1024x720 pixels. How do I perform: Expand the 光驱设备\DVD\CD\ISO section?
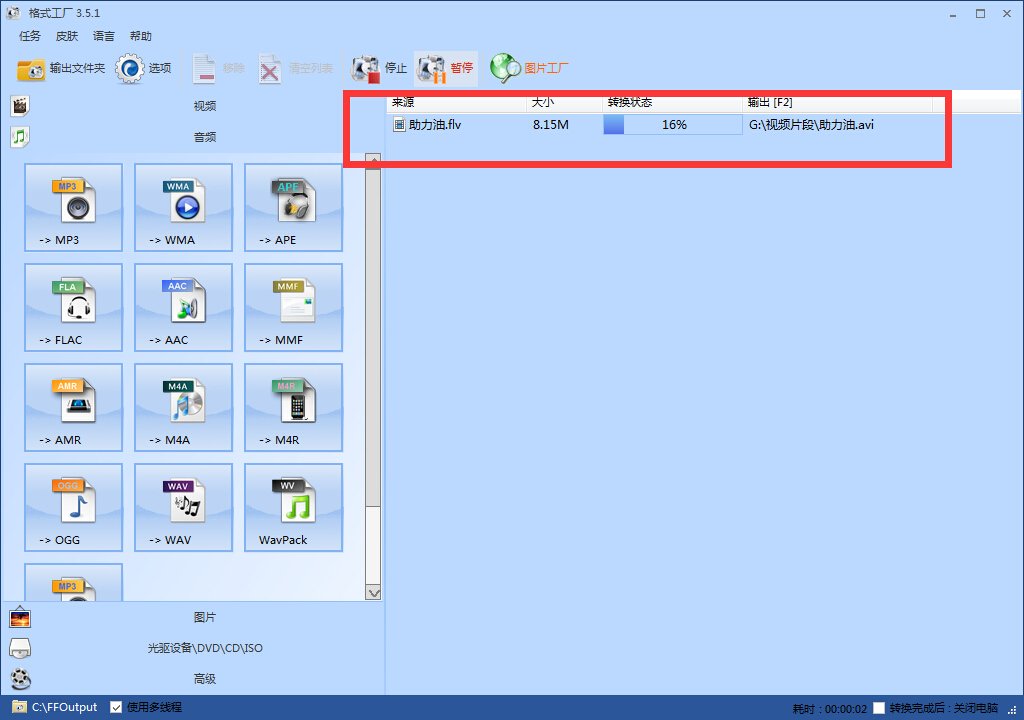(x=204, y=648)
